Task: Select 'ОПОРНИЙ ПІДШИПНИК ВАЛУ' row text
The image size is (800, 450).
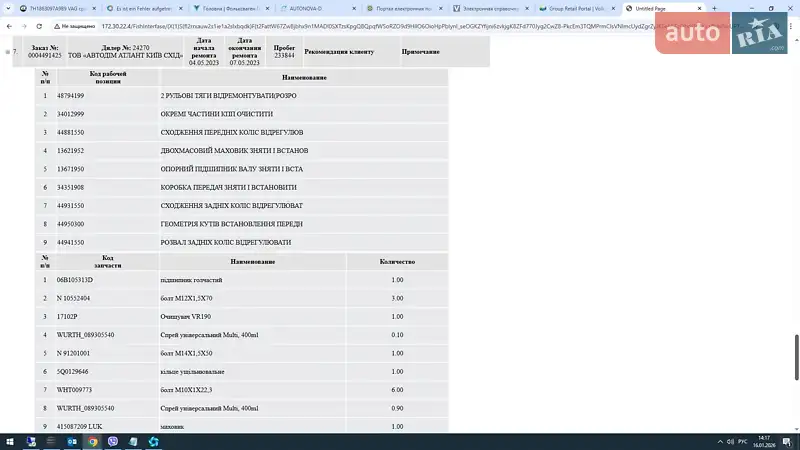Action: click(x=232, y=169)
